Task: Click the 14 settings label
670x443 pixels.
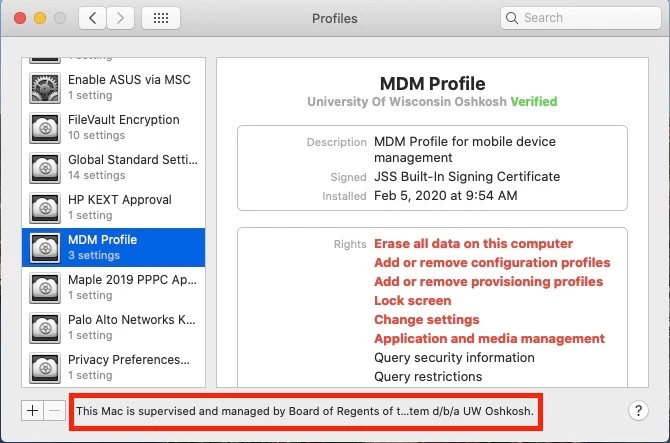Action: (97, 175)
